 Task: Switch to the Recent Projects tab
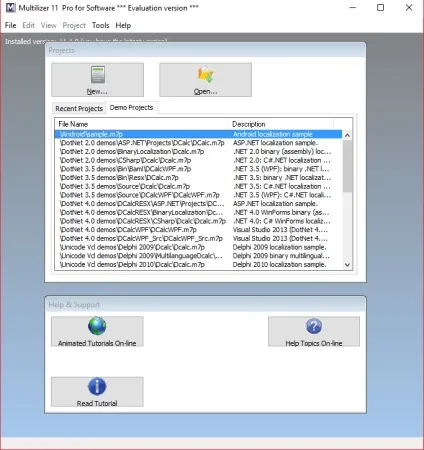coord(79,108)
